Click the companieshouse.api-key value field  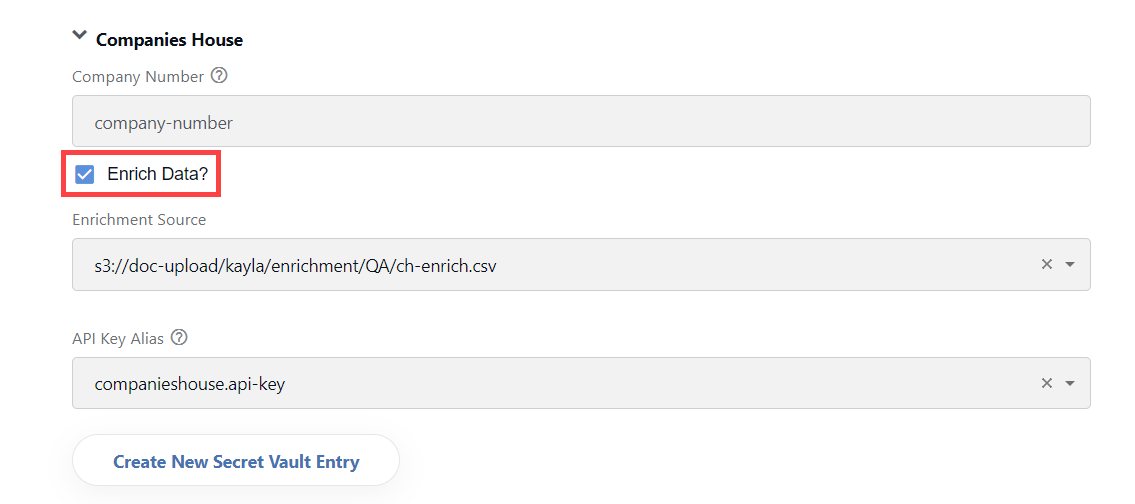tap(581, 383)
